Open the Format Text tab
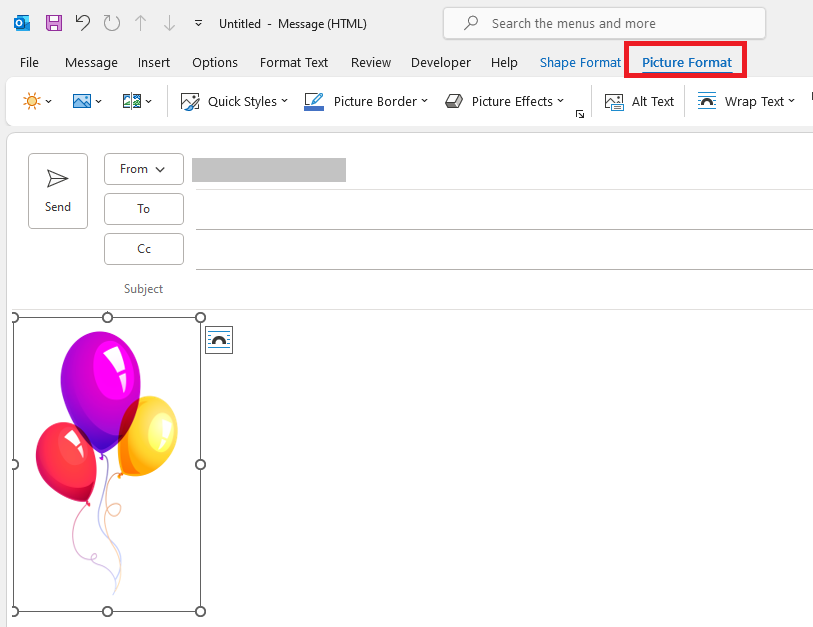 pos(293,63)
